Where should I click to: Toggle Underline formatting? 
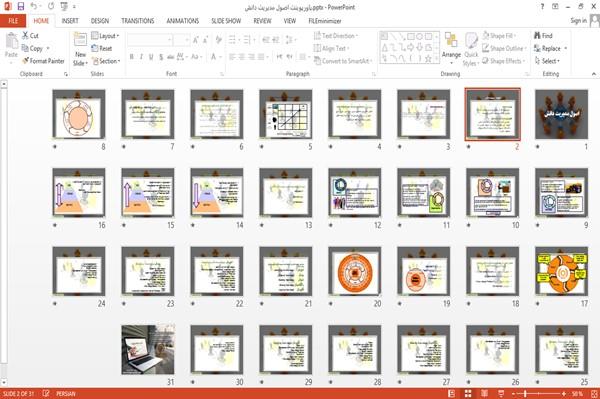click(151, 57)
